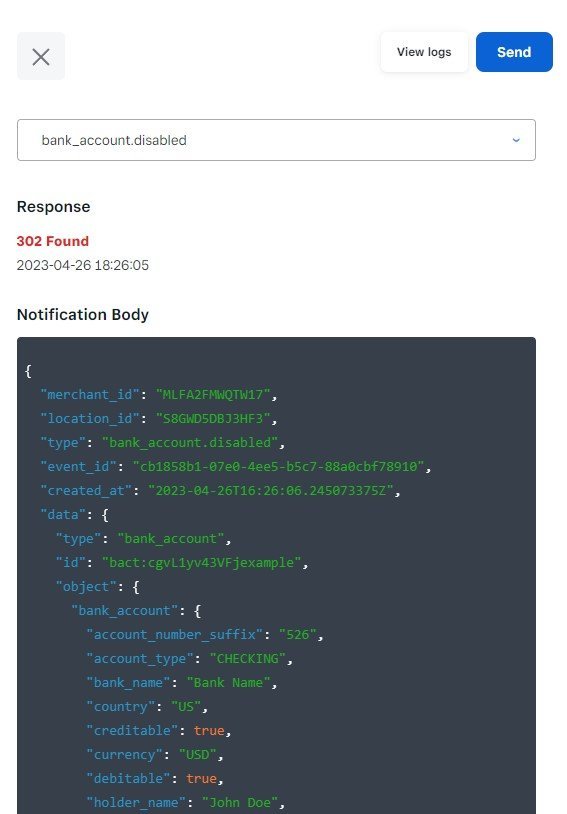Click the currency USD value

pyautogui.click(x=197, y=754)
